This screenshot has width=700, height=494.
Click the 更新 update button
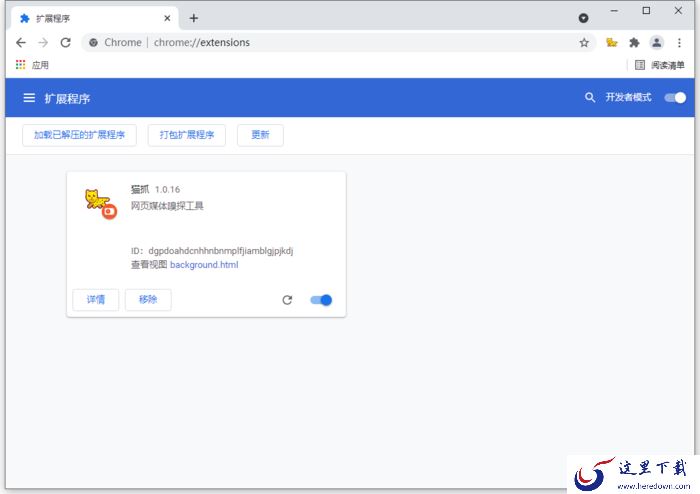(260, 135)
